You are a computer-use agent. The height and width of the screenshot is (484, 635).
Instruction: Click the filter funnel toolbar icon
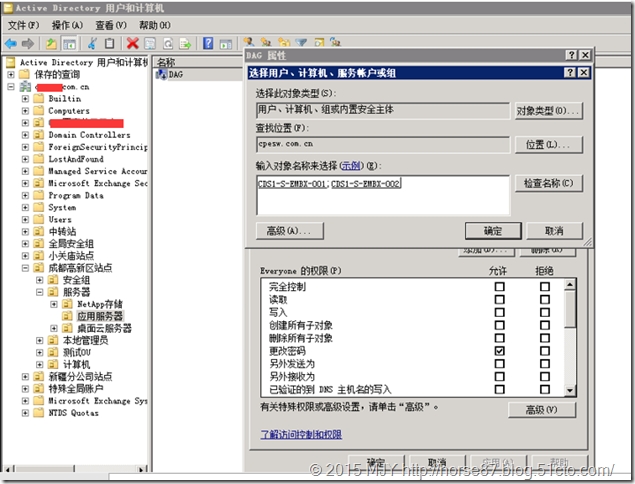(301, 44)
